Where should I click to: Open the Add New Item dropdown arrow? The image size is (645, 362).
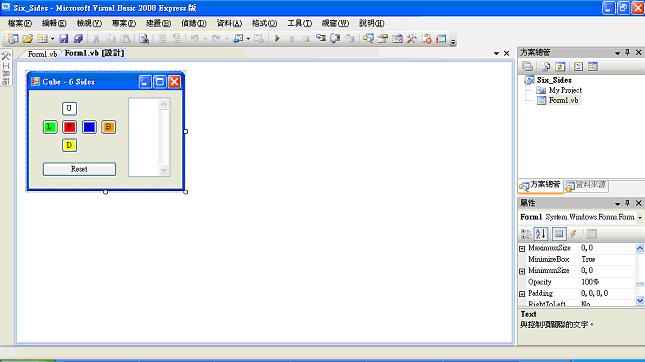click(52, 39)
